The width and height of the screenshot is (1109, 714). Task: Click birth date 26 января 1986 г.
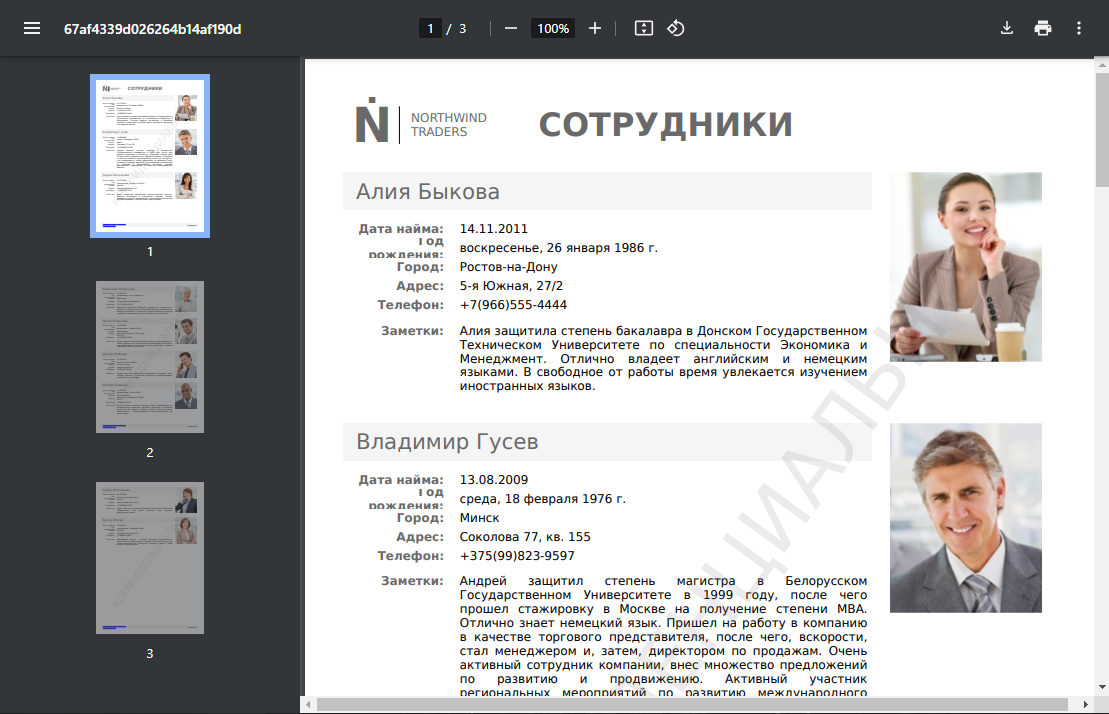602,248
